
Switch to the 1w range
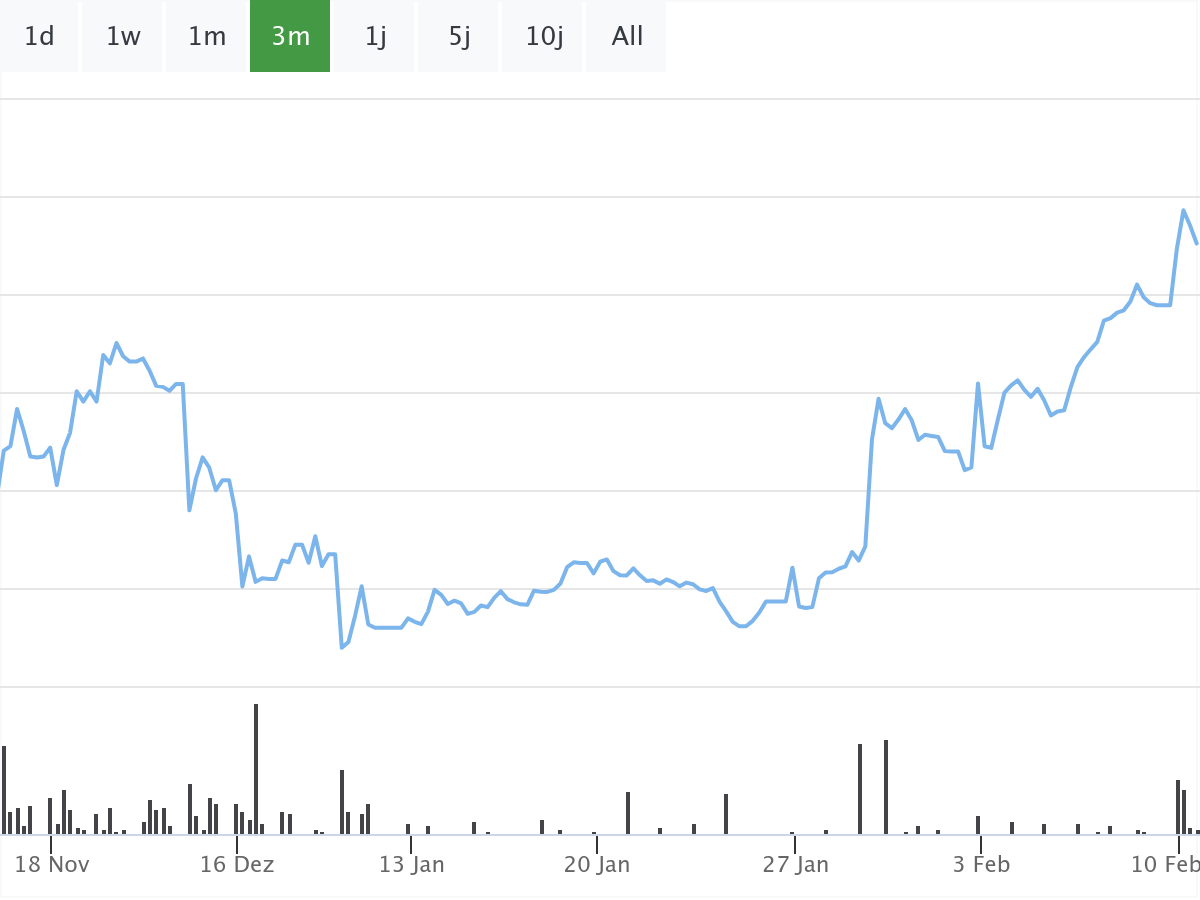coord(123,37)
